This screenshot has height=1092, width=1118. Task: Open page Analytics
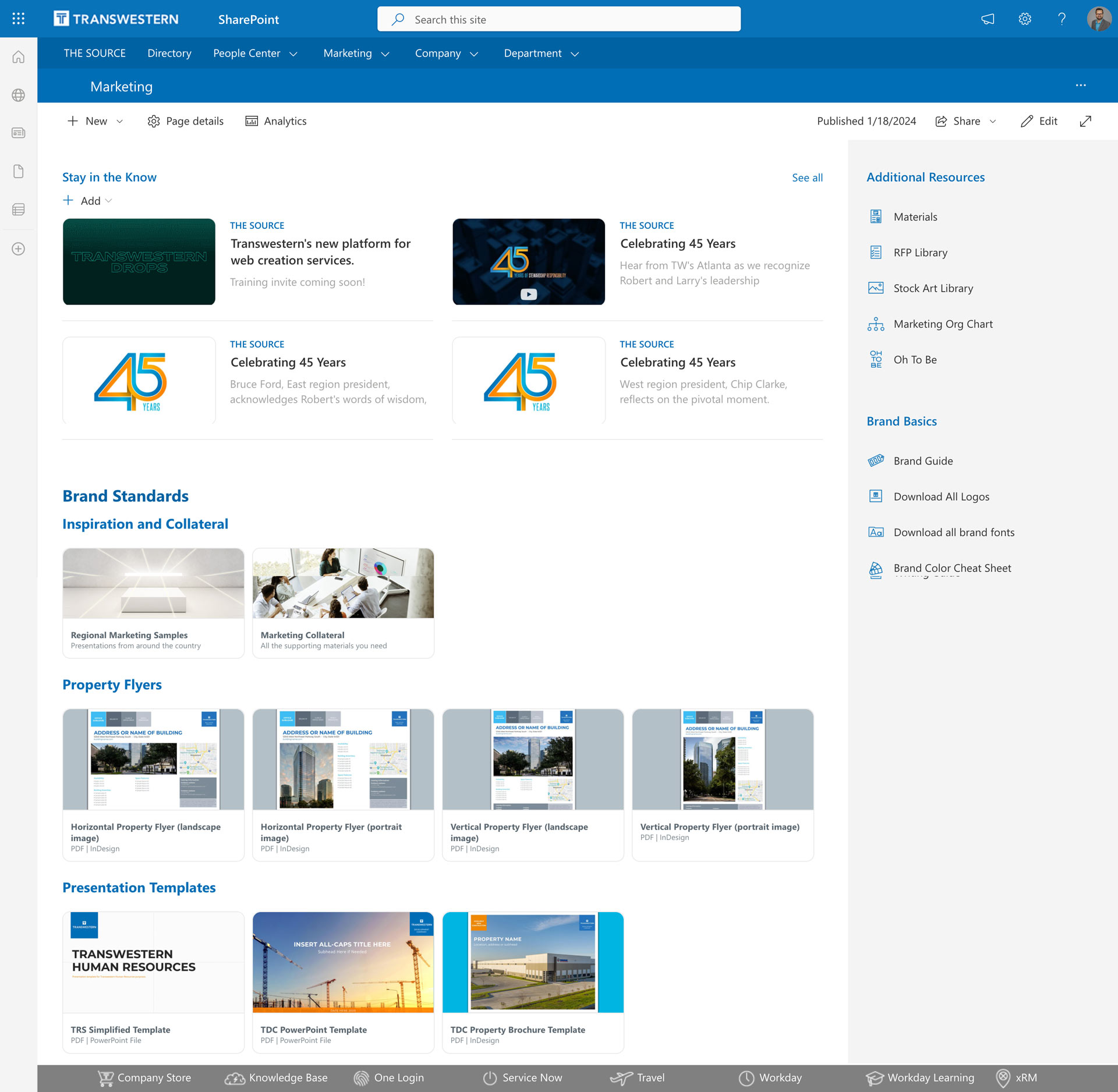(276, 121)
